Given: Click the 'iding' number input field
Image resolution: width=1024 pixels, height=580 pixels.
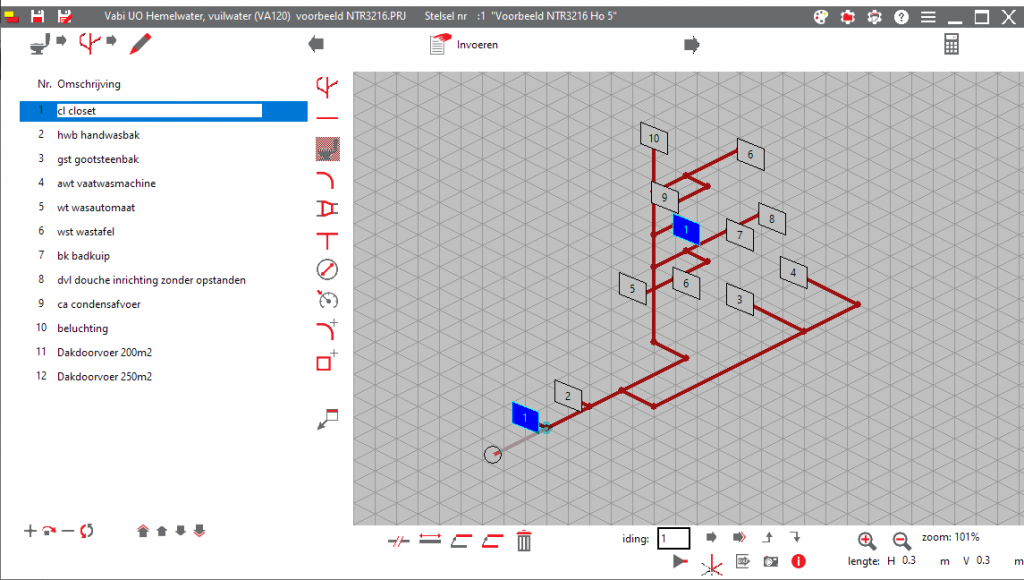Looking at the screenshot, I should click(x=673, y=539).
